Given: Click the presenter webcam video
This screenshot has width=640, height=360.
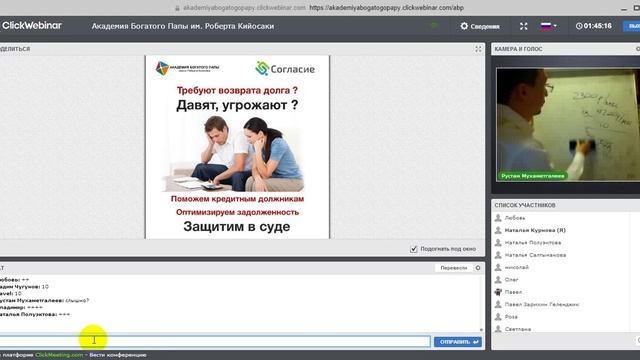Looking at the screenshot, I should (568, 124).
